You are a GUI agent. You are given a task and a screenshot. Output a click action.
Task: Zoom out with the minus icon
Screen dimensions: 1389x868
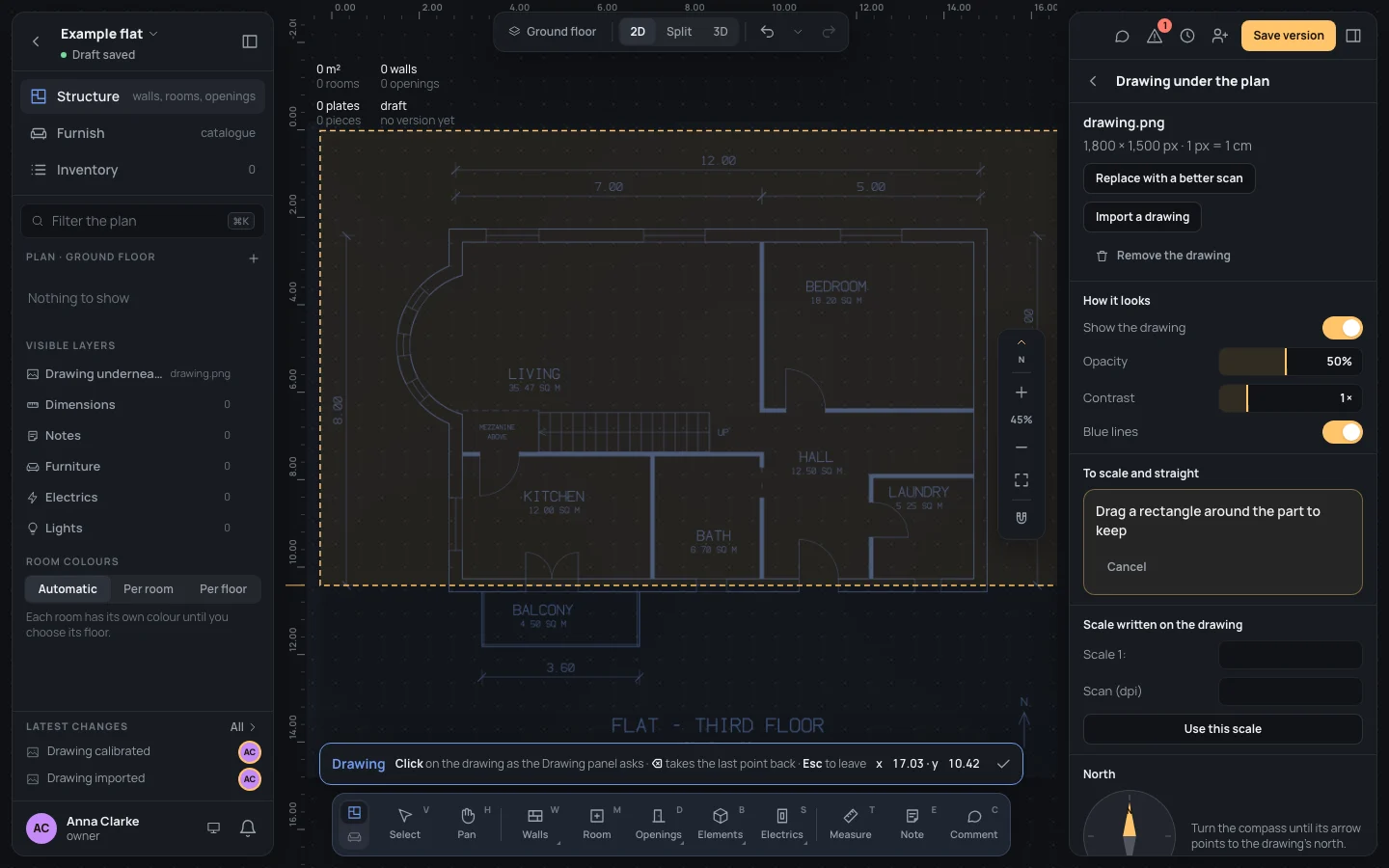click(1021, 448)
